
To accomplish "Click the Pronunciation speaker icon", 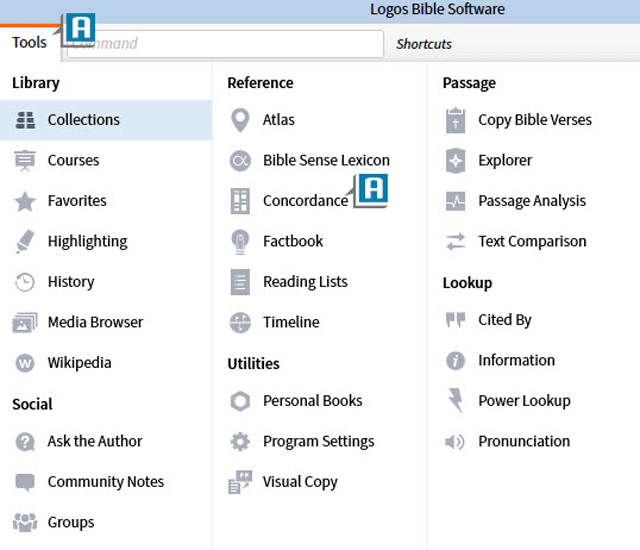I will pos(456,441).
